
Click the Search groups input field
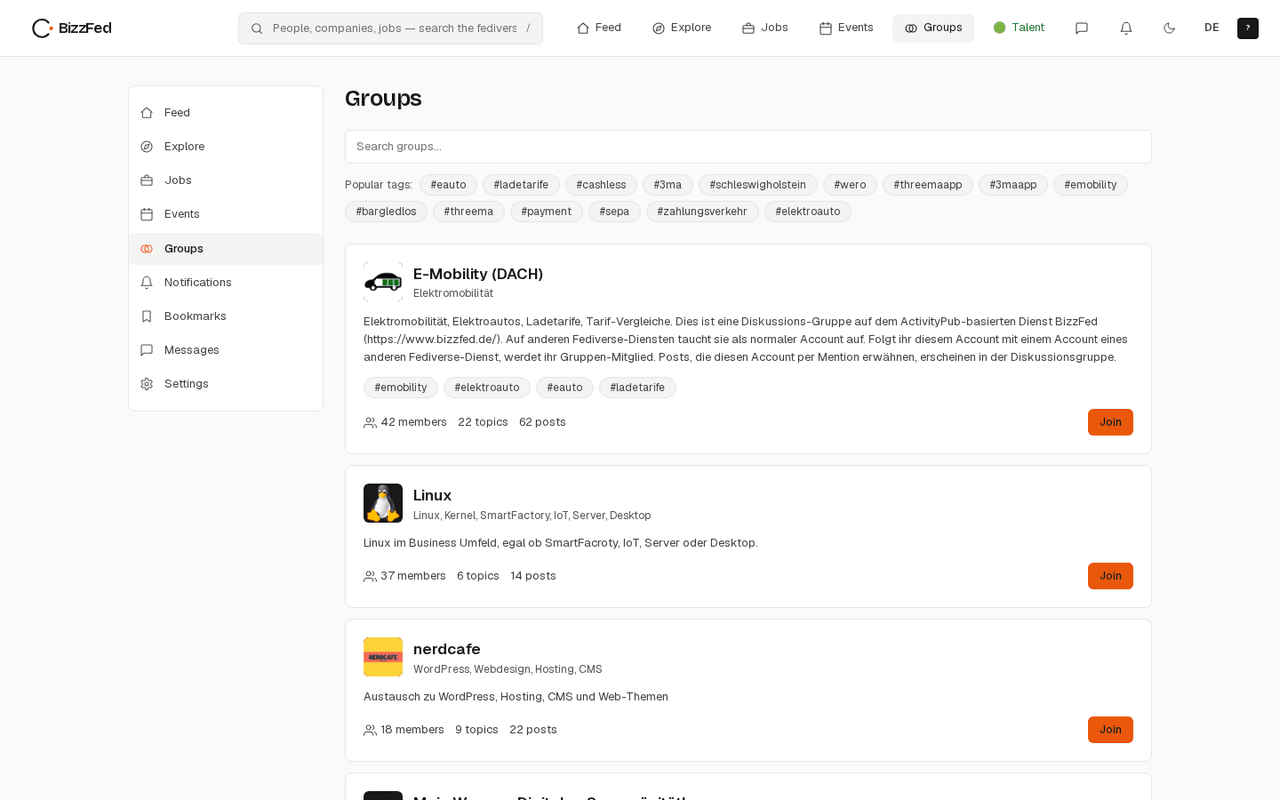pyautogui.click(x=748, y=147)
